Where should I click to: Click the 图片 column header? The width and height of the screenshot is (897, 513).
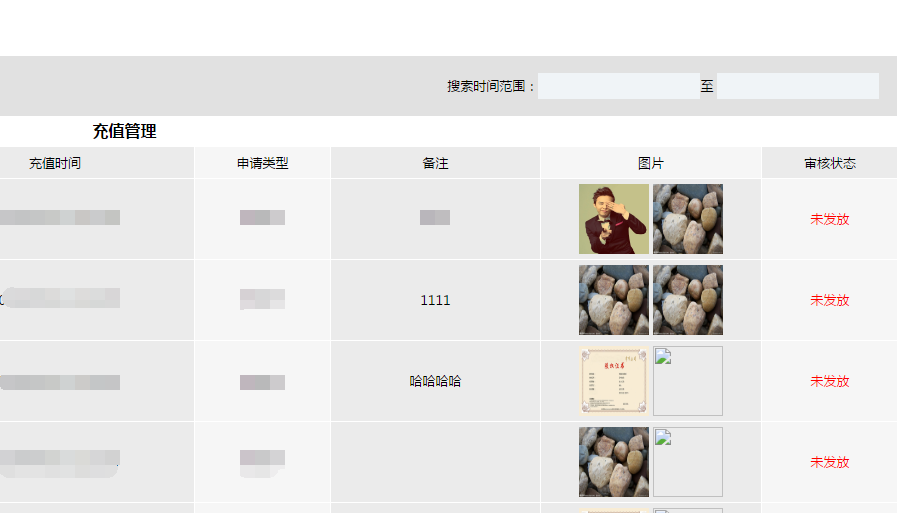pyautogui.click(x=651, y=164)
